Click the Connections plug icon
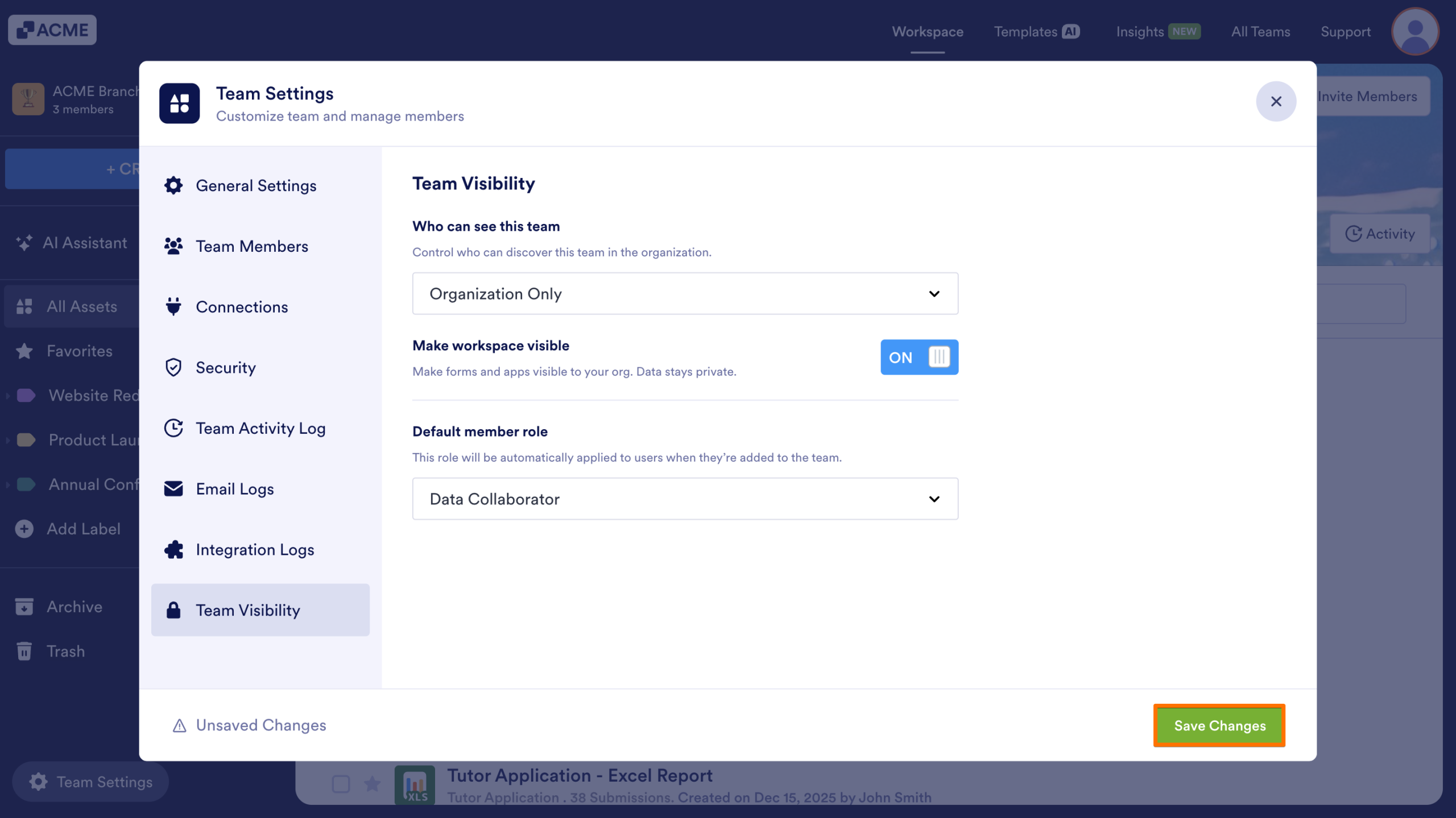Viewport: 1456px width, 818px height. 173,306
